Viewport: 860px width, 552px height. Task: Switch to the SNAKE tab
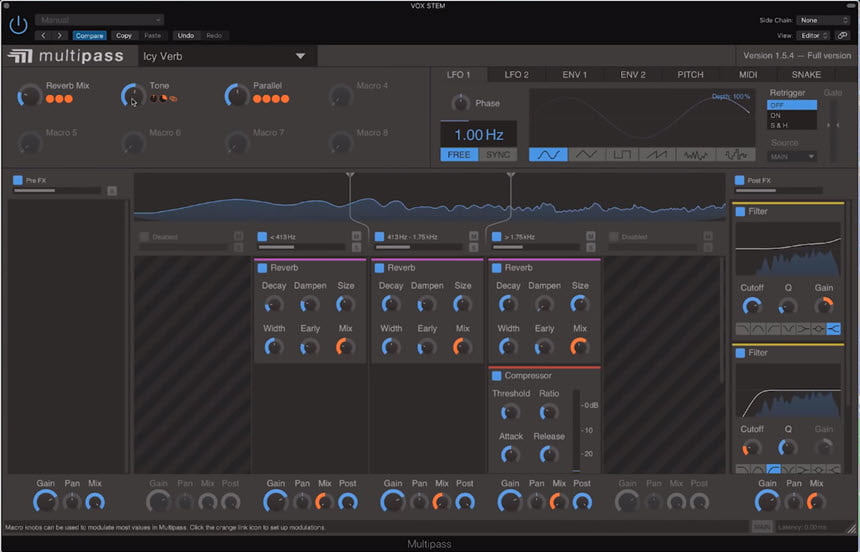[x=806, y=75]
